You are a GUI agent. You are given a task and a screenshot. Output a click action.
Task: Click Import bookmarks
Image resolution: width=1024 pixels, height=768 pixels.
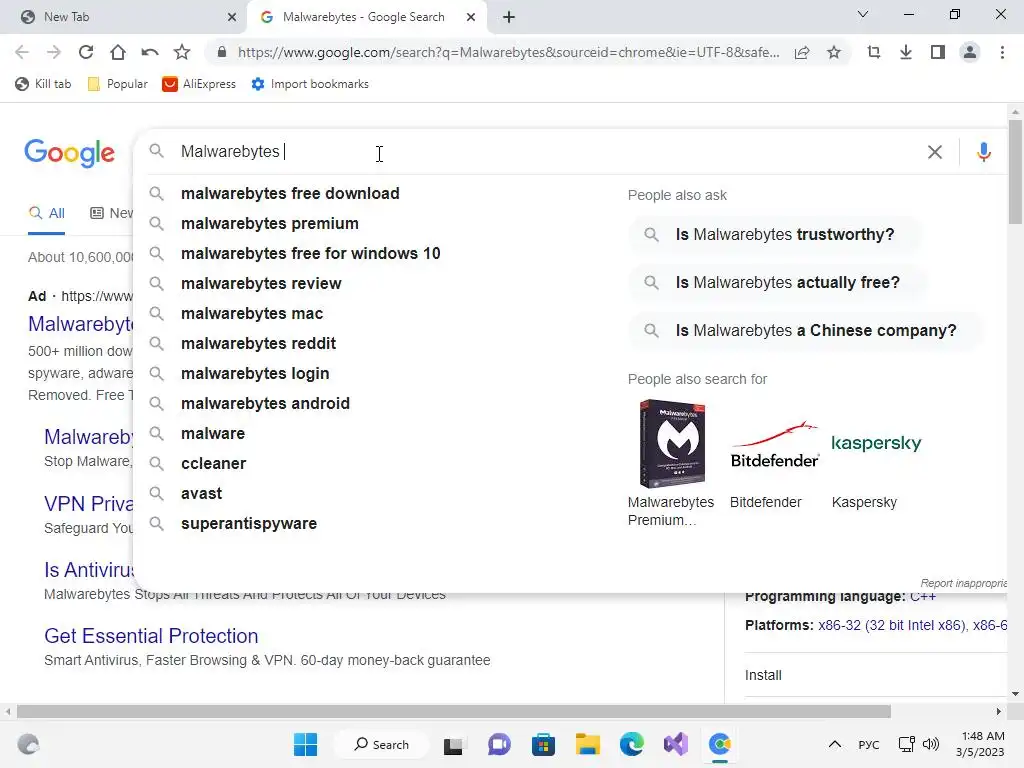coord(310,84)
